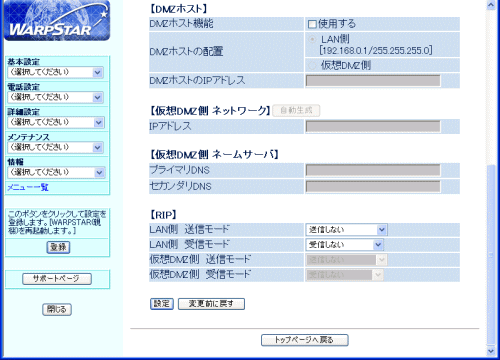Click the 【DMZホスト】 heading
The height and width of the screenshot is (360, 500).
click(x=178, y=9)
